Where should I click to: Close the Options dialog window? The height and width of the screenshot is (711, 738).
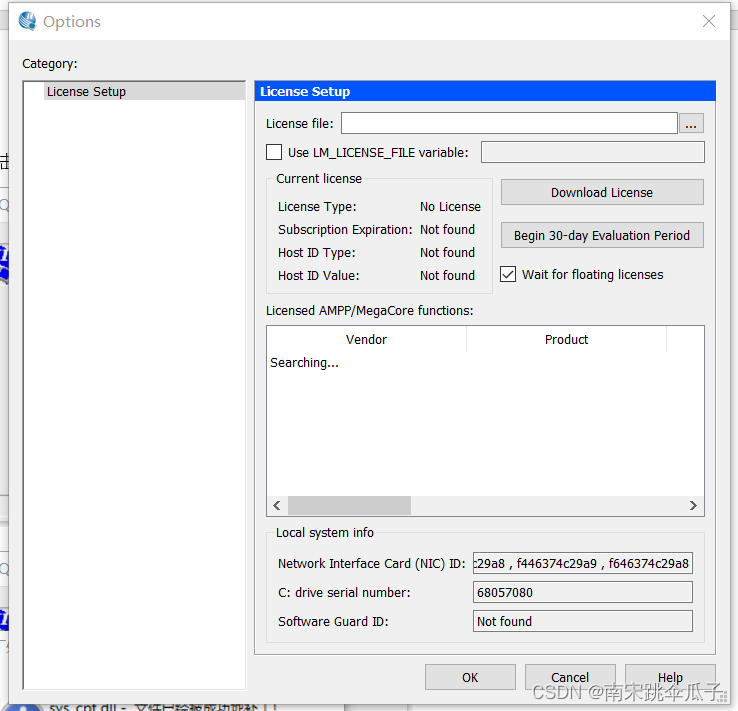(709, 21)
